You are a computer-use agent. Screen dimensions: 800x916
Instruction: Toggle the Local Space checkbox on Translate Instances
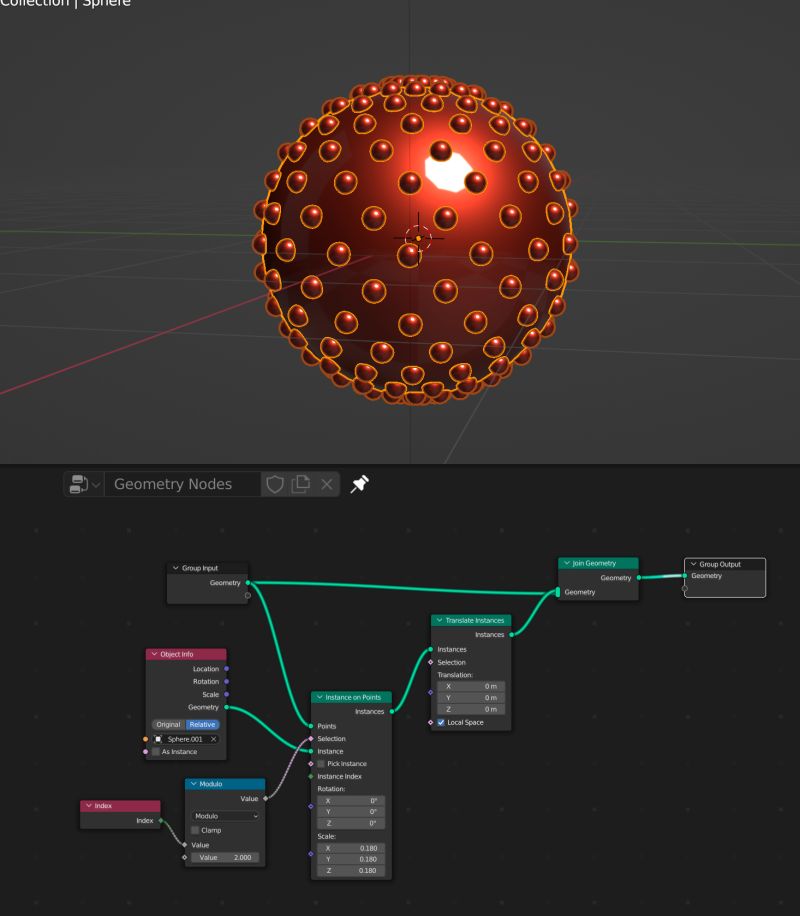(439, 722)
